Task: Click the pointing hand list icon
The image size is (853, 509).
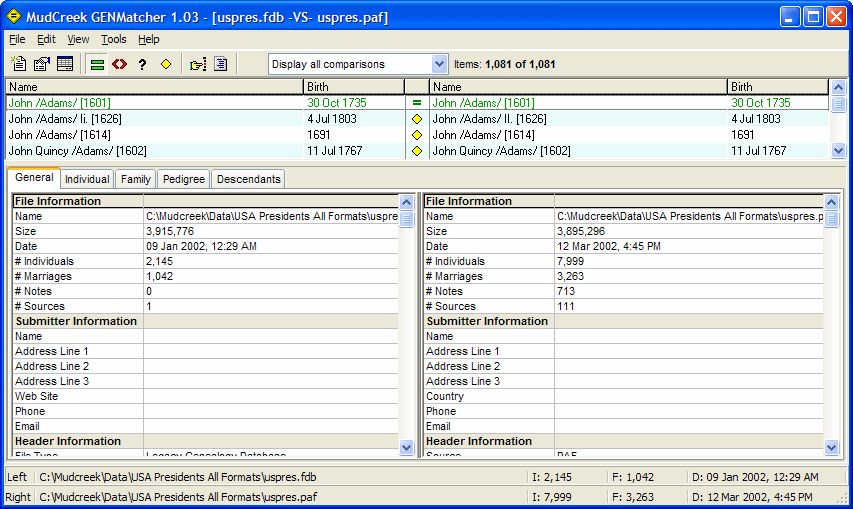Action: point(198,64)
